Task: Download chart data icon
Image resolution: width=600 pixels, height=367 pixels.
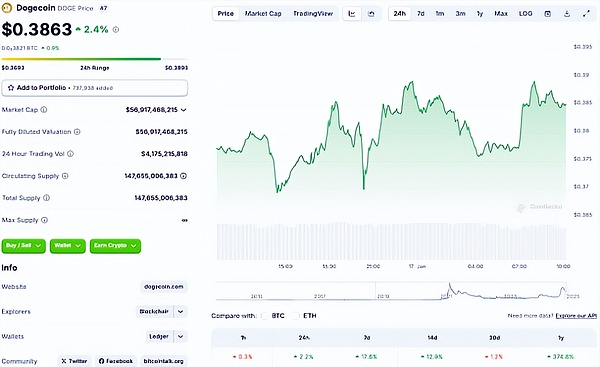Action: tap(567, 14)
